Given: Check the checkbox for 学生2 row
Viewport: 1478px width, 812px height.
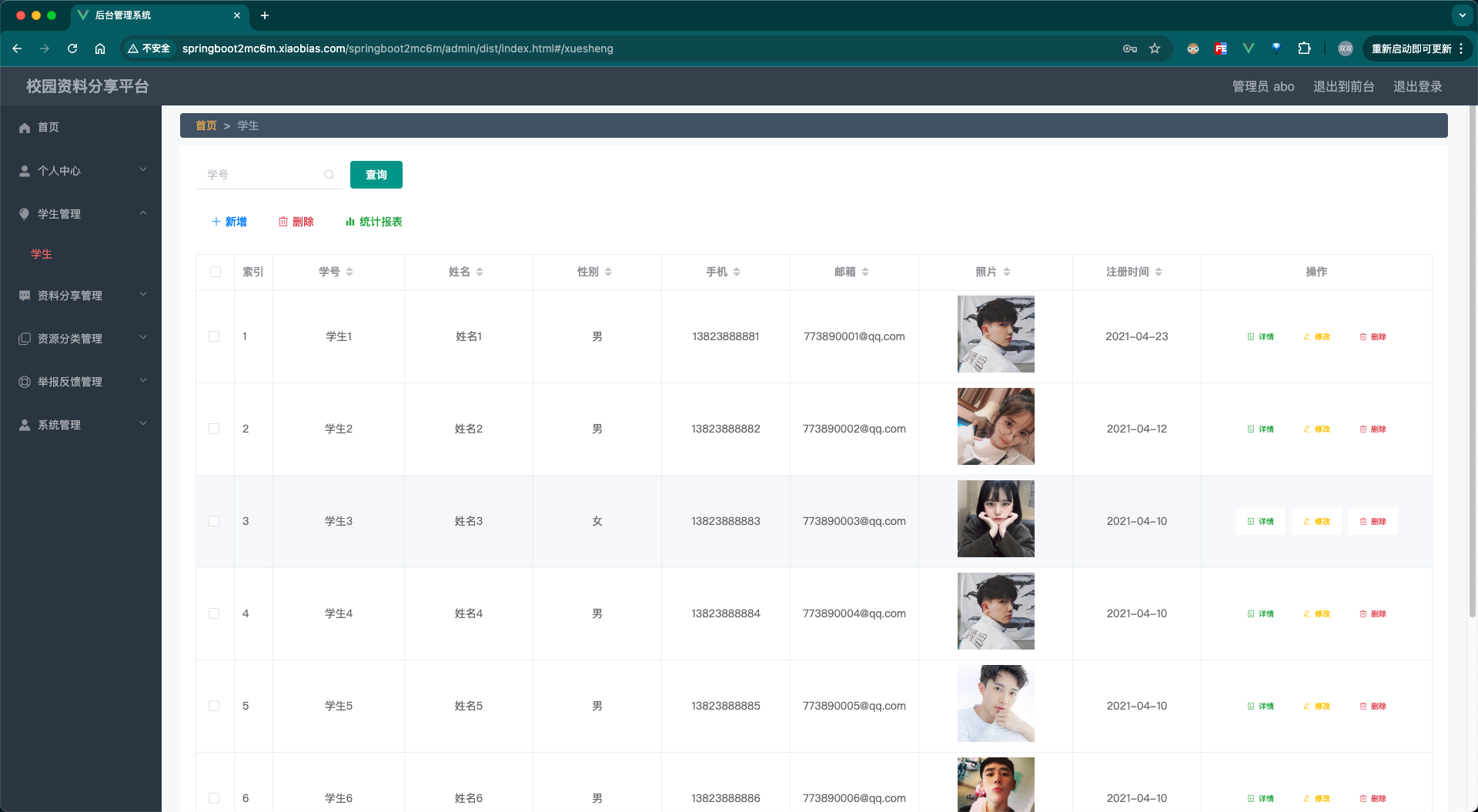Looking at the screenshot, I should point(214,429).
